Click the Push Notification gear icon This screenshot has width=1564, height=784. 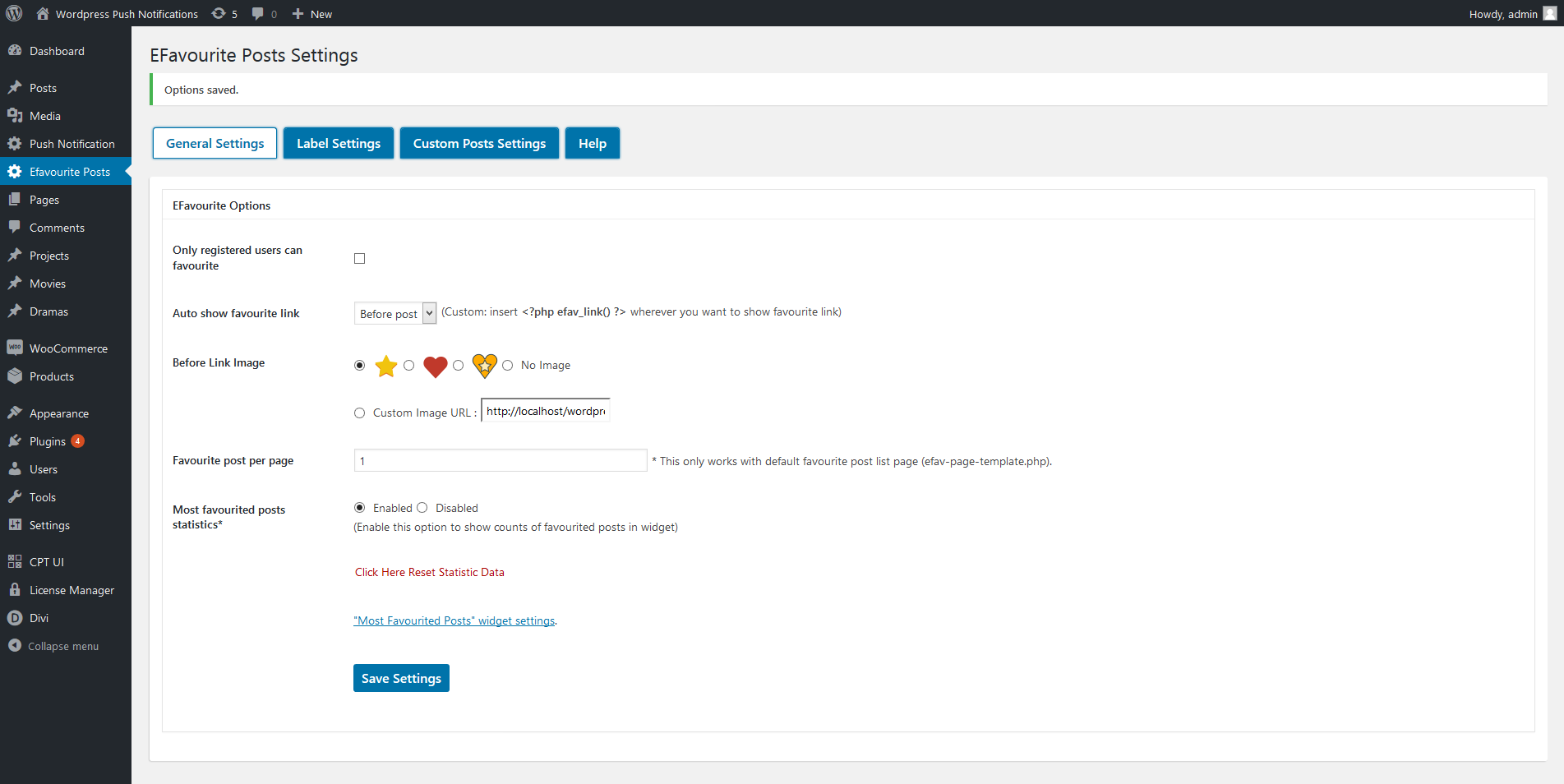coord(15,143)
